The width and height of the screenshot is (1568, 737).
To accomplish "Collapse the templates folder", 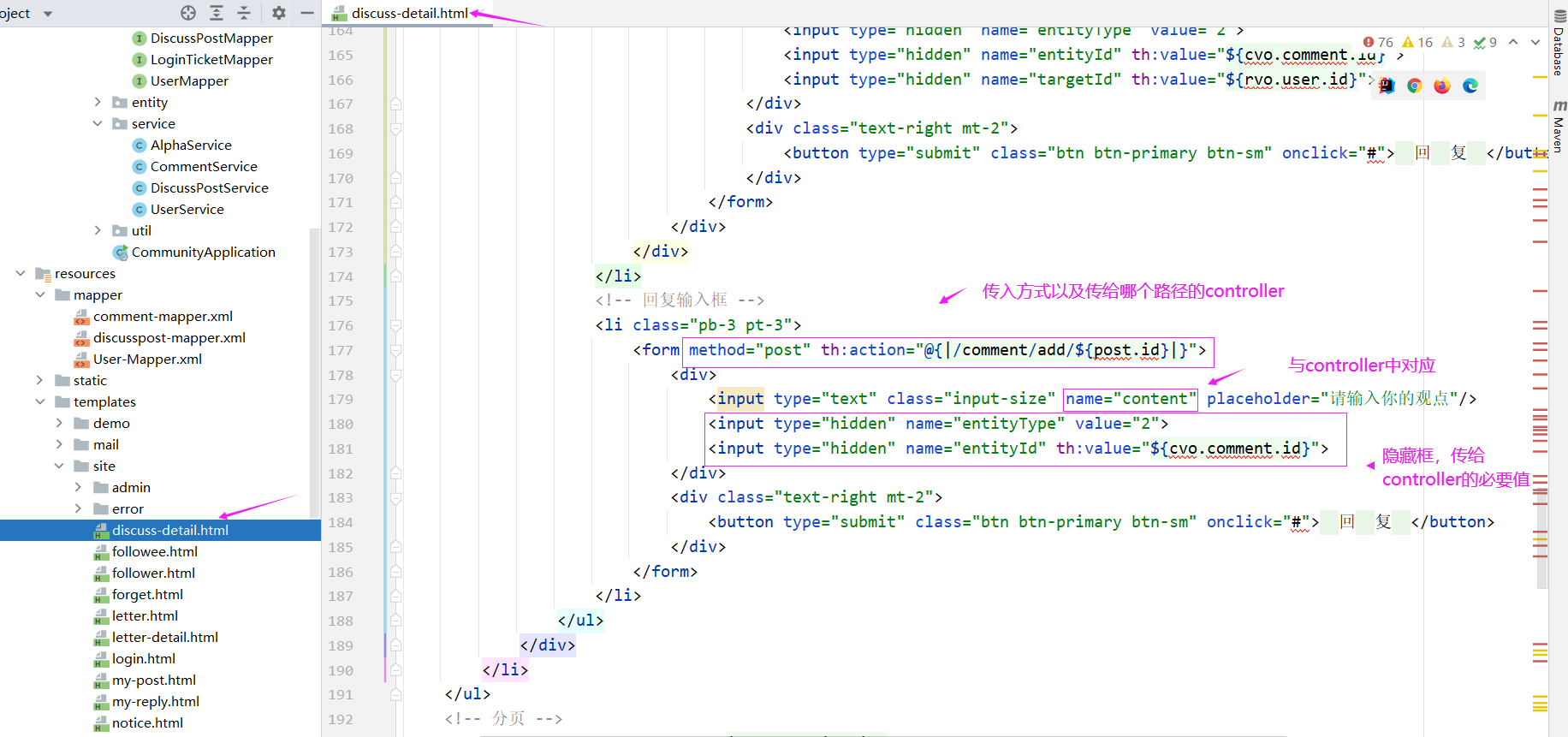I will [x=39, y=401].
